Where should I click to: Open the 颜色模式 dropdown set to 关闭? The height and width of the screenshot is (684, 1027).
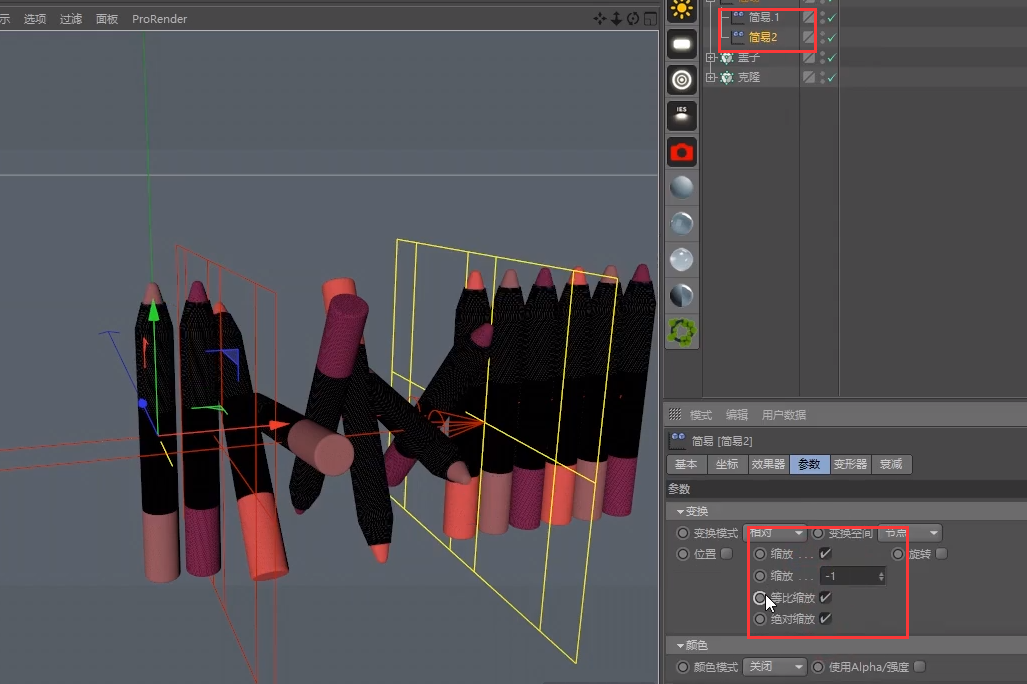[x=775, y=666]
